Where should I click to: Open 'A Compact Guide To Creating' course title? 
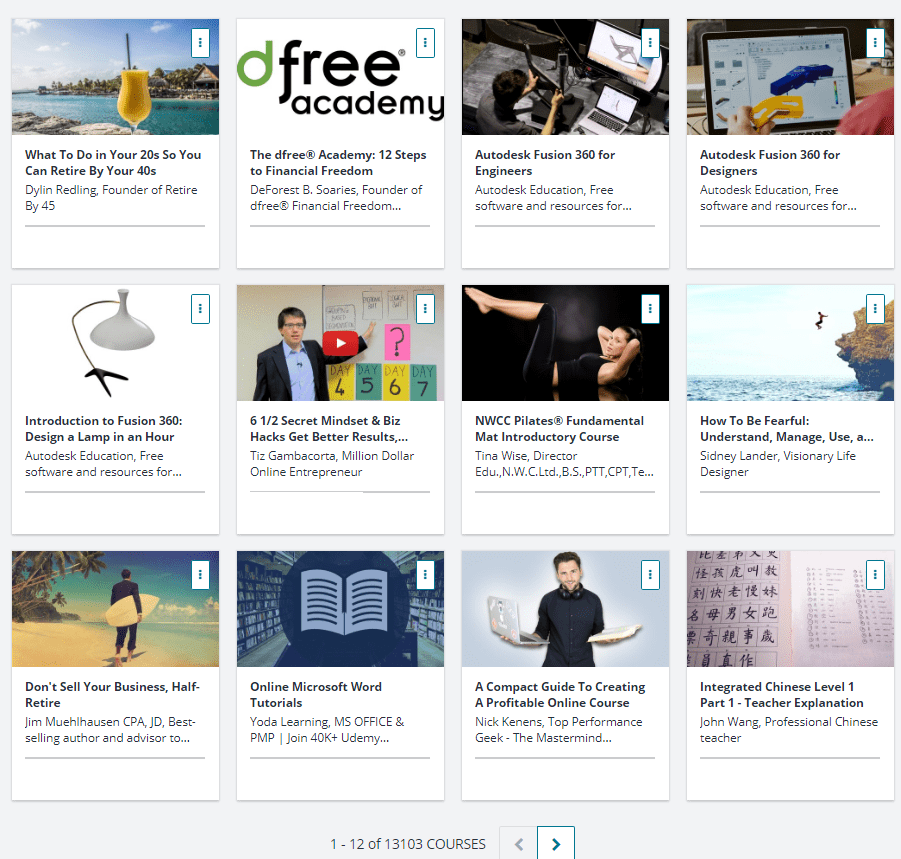coord(560,695)
